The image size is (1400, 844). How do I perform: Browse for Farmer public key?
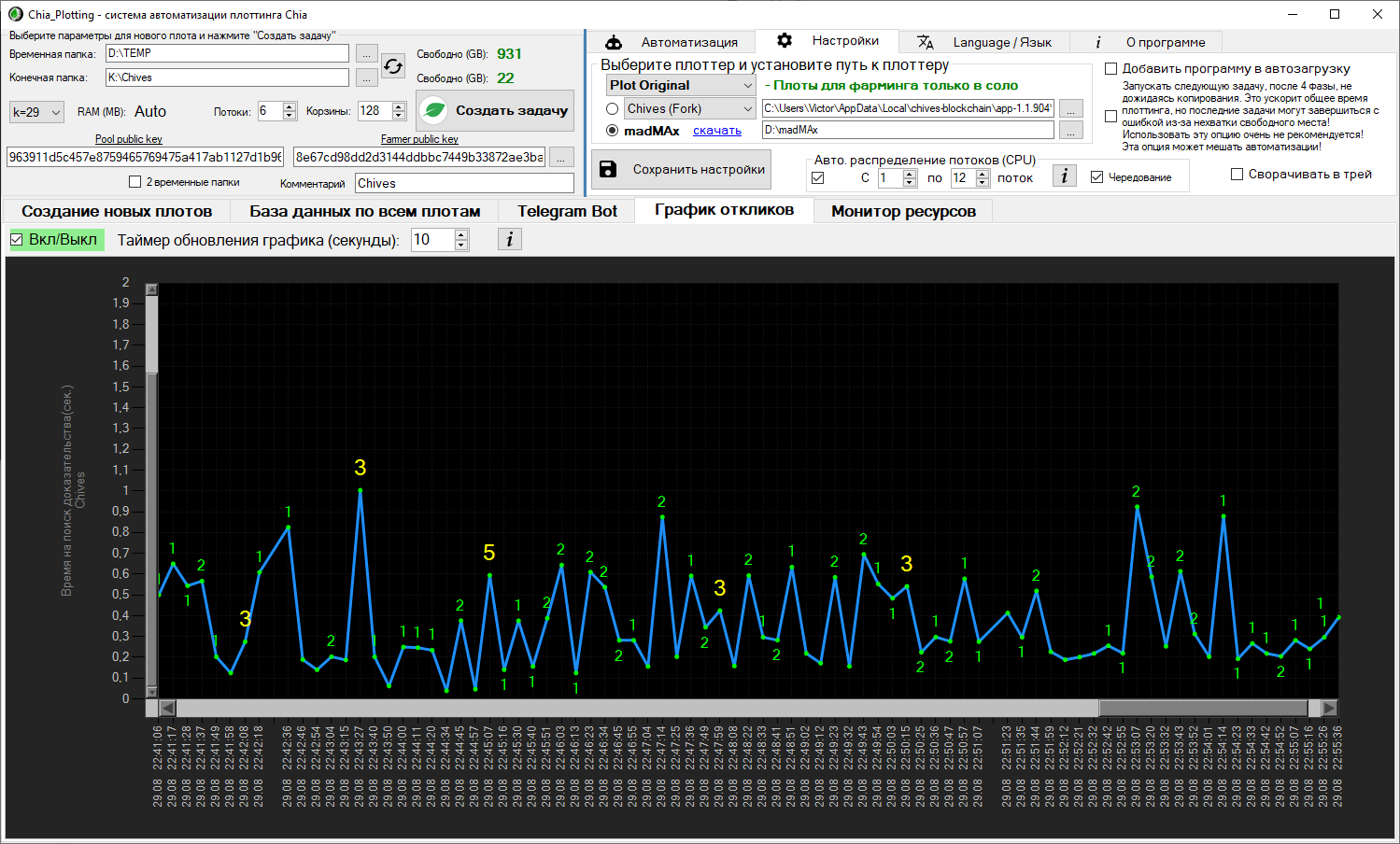tap(561, 157)
